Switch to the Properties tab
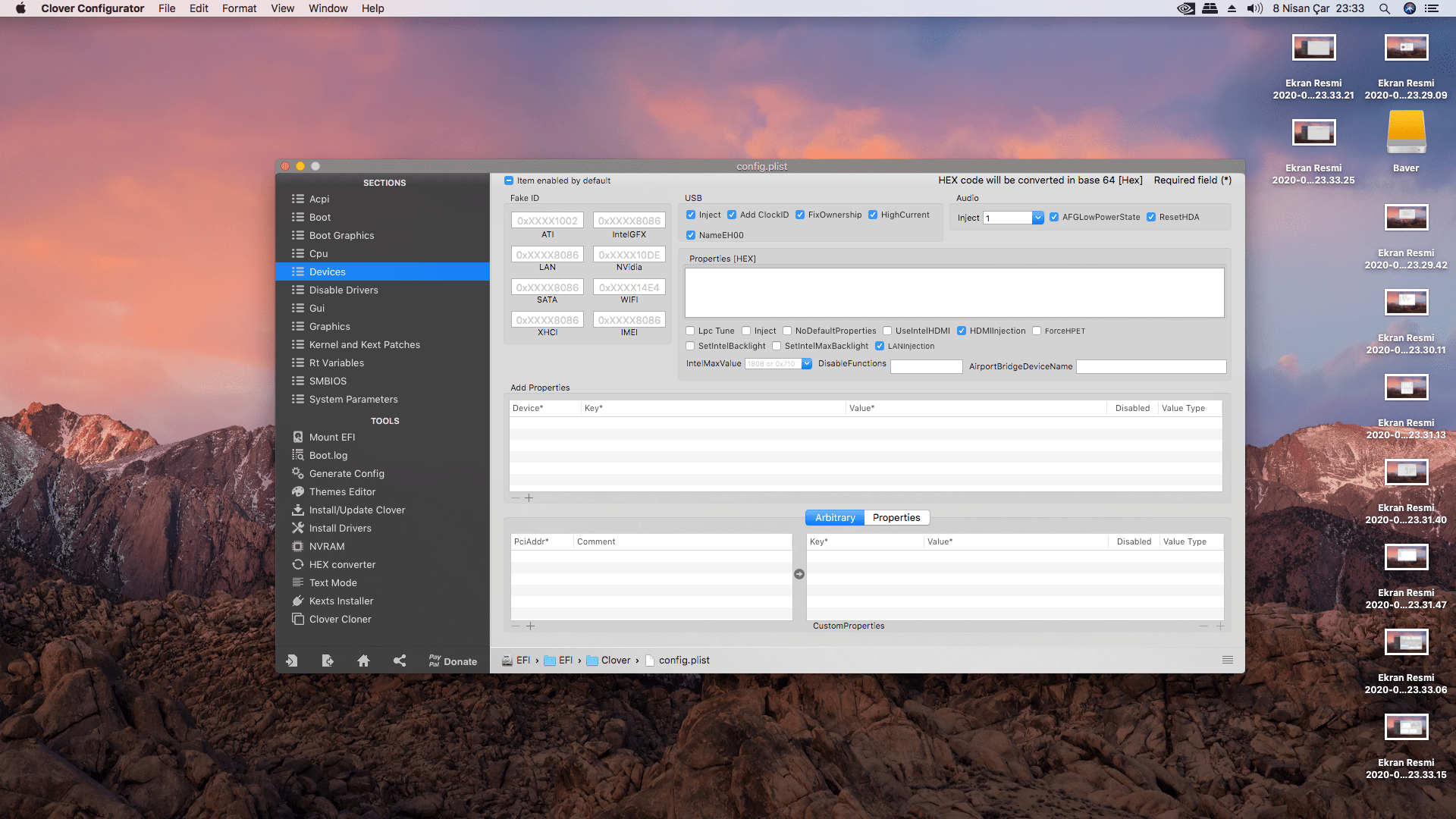The height and width of the screenshot is (819, 1456). pyautogui.click(x=896, y=518)
